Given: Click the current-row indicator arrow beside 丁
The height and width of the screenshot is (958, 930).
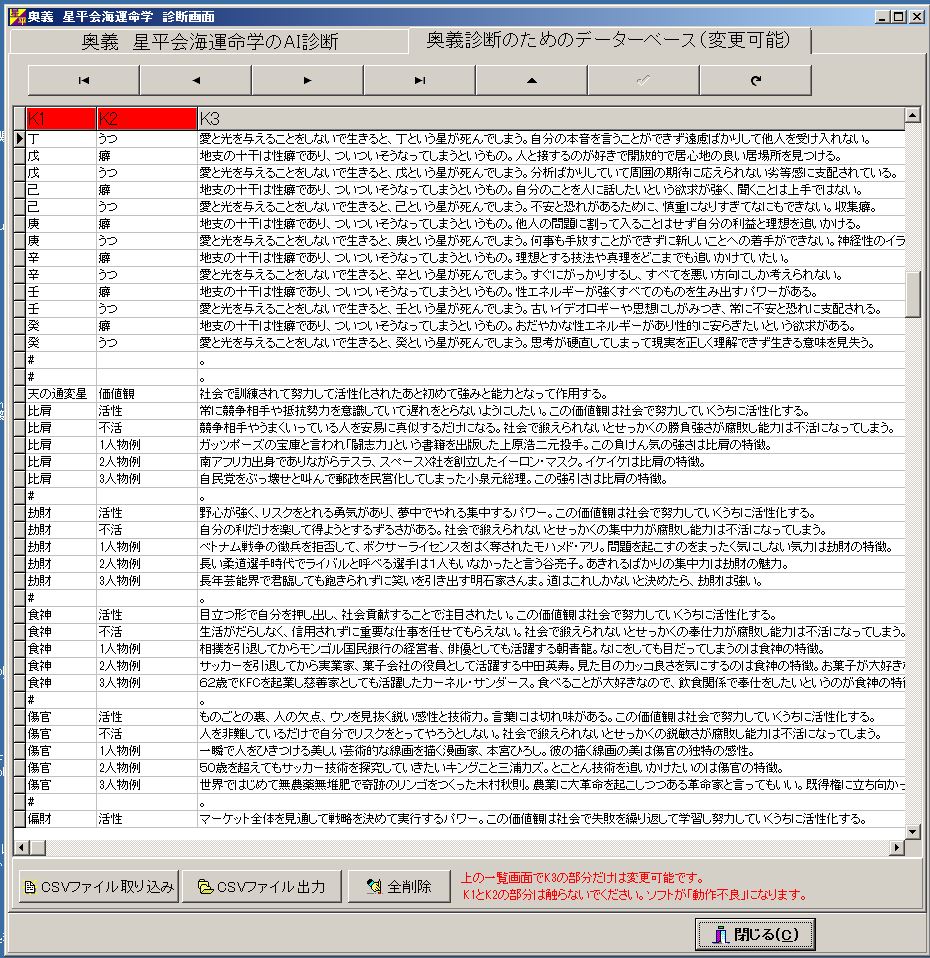Looking at the screenshot, I should tap(20, 139).
